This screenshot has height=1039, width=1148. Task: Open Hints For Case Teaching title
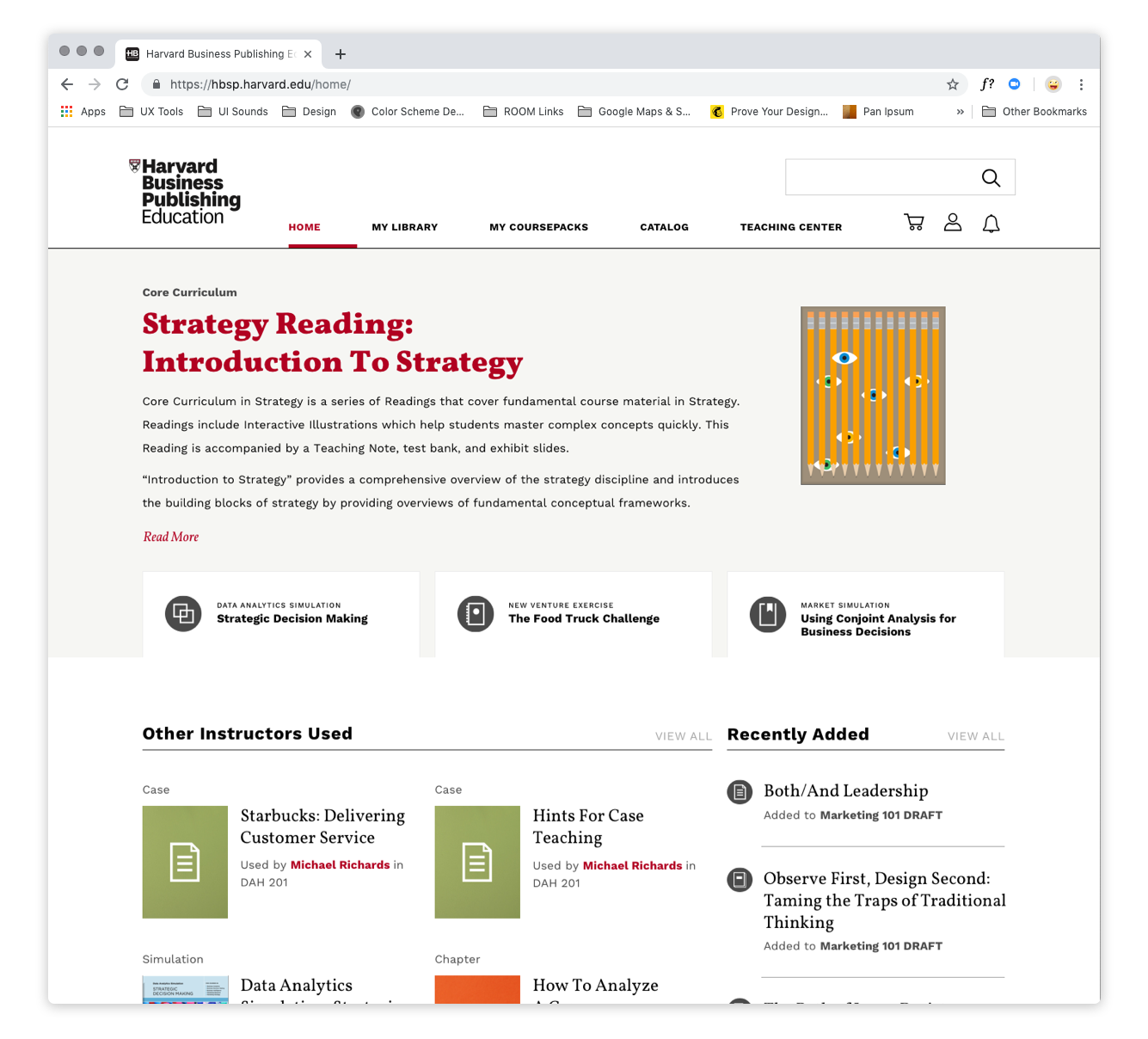[588, 827]
